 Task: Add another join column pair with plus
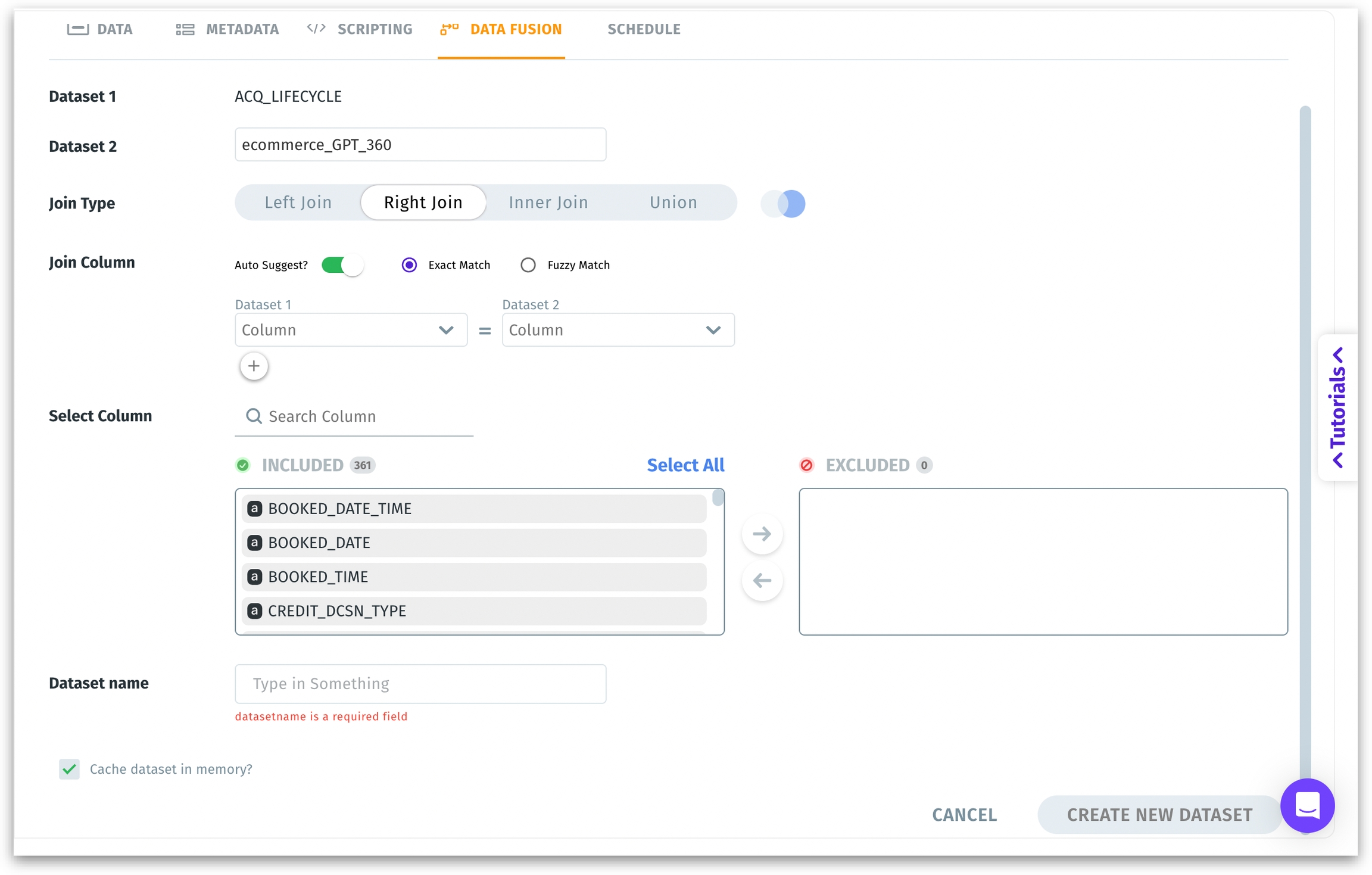pyautogui.click(x=254, y=366)
